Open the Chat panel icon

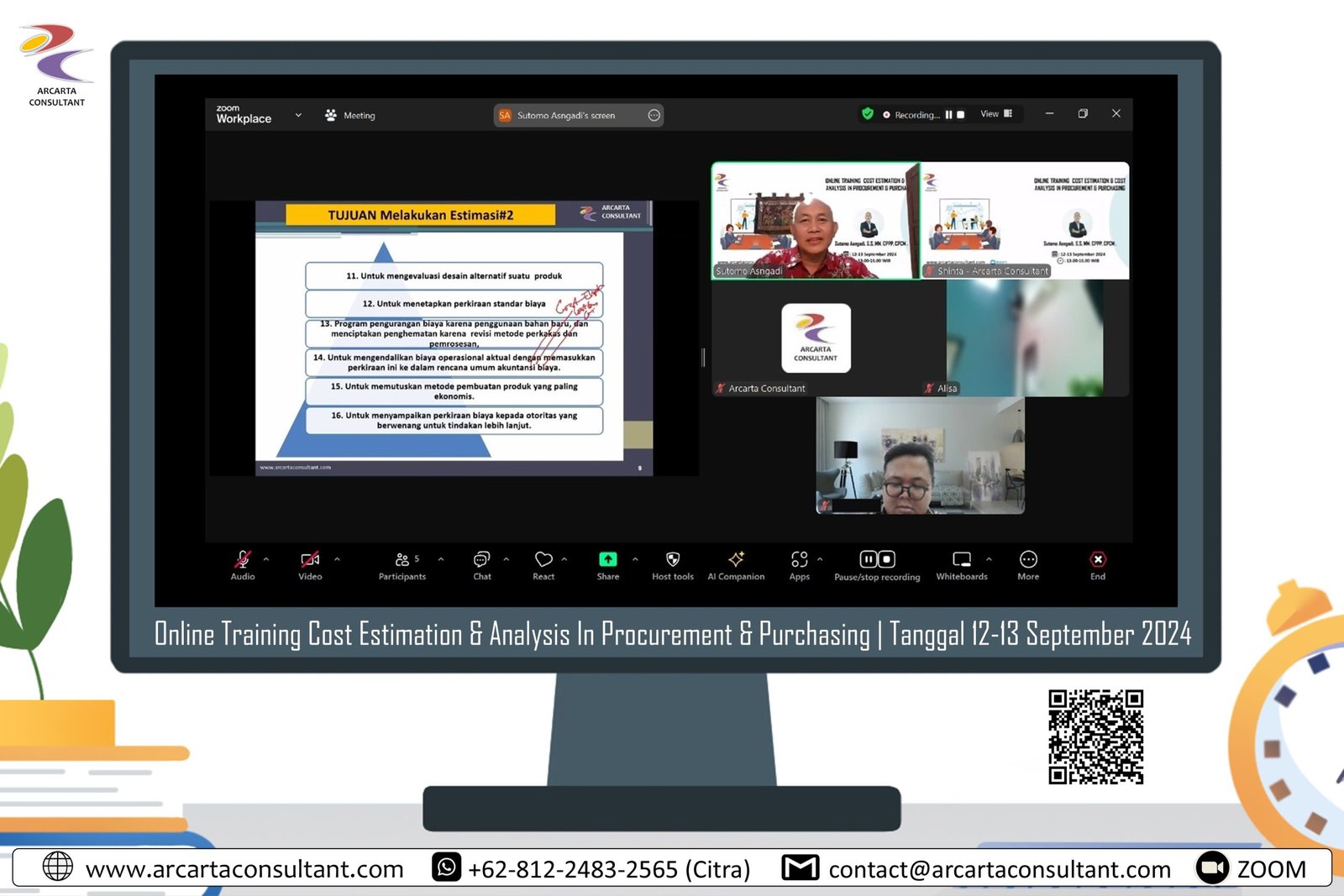(x=481, y=560)
